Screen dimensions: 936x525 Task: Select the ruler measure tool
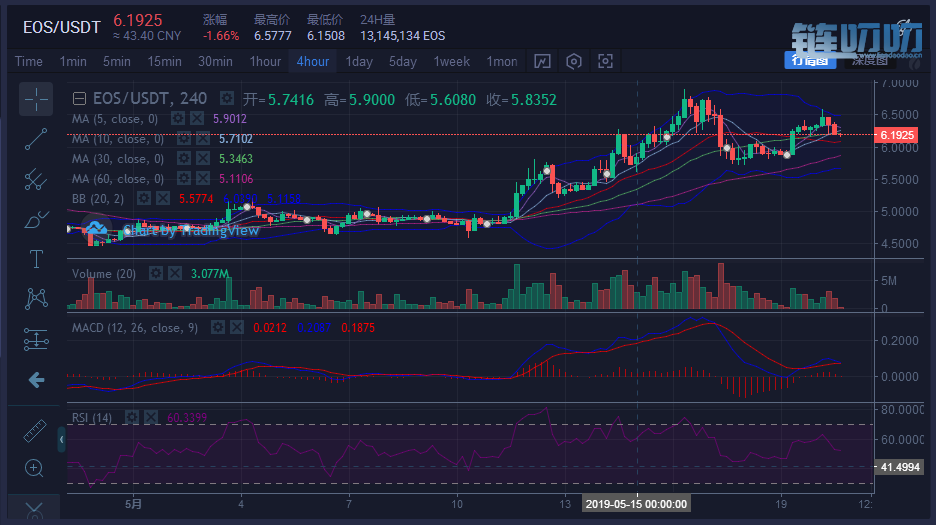tap(35, 431)
